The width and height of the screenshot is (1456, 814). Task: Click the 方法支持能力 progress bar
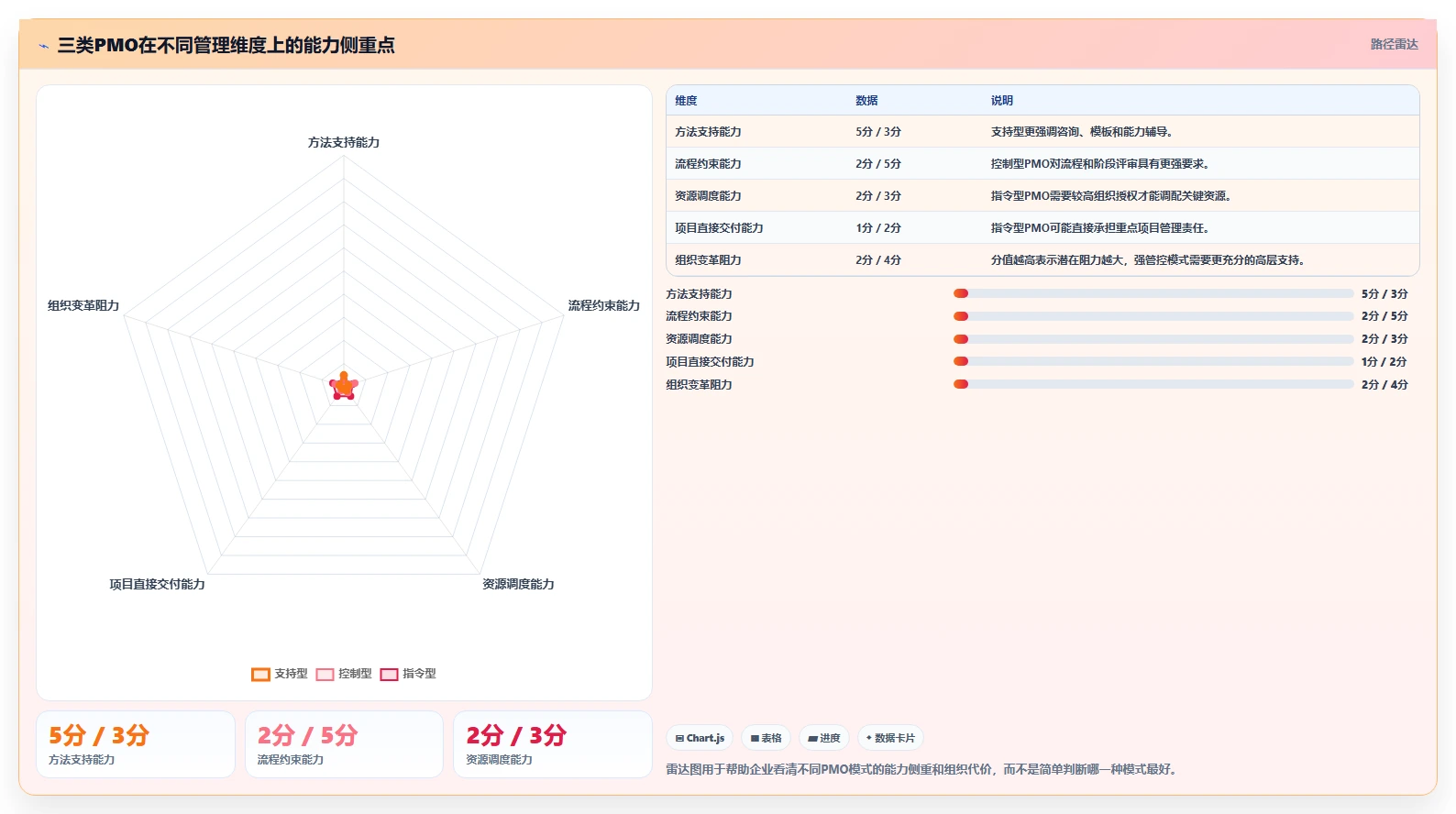1153,293
